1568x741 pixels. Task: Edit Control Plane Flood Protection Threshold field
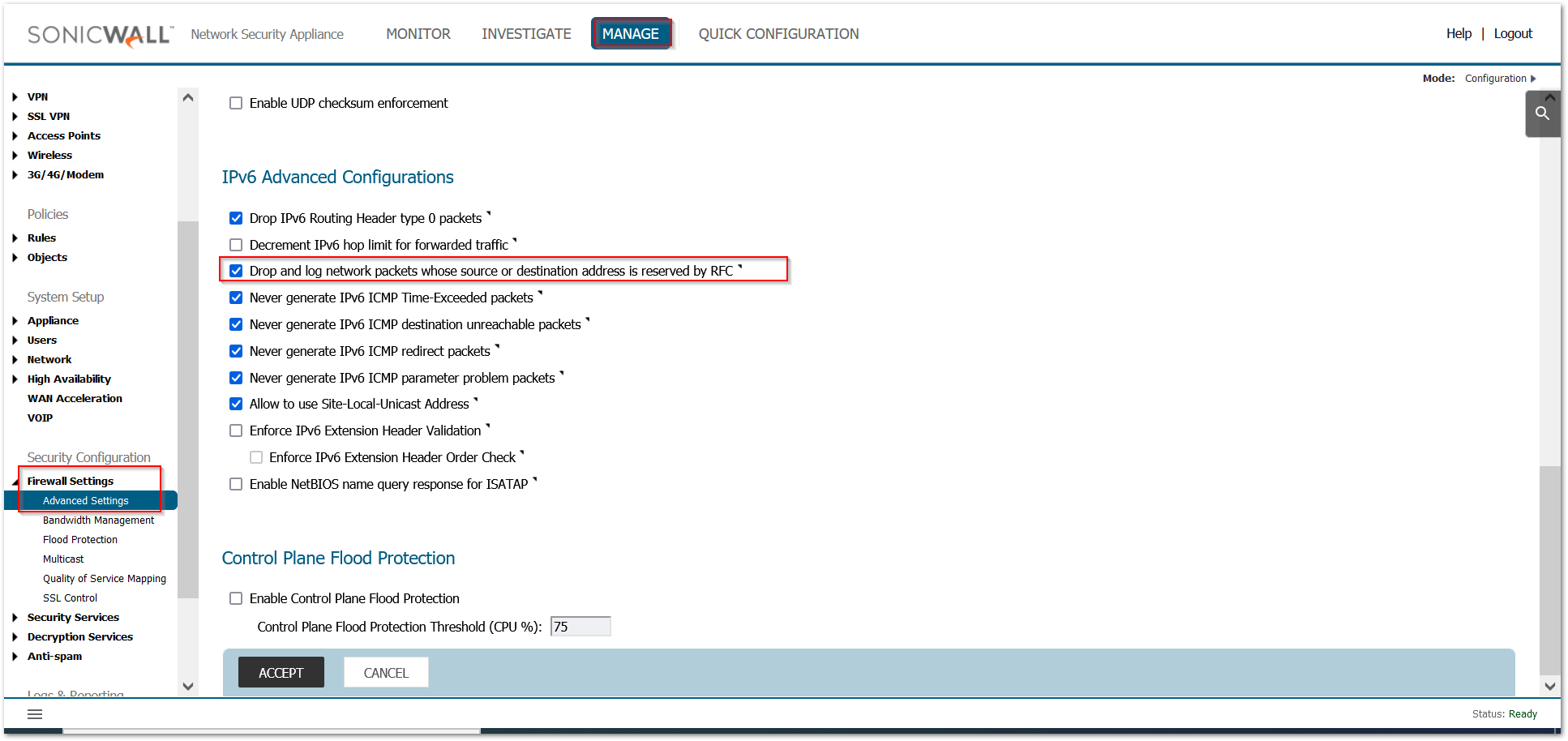(x=581, y=627)
